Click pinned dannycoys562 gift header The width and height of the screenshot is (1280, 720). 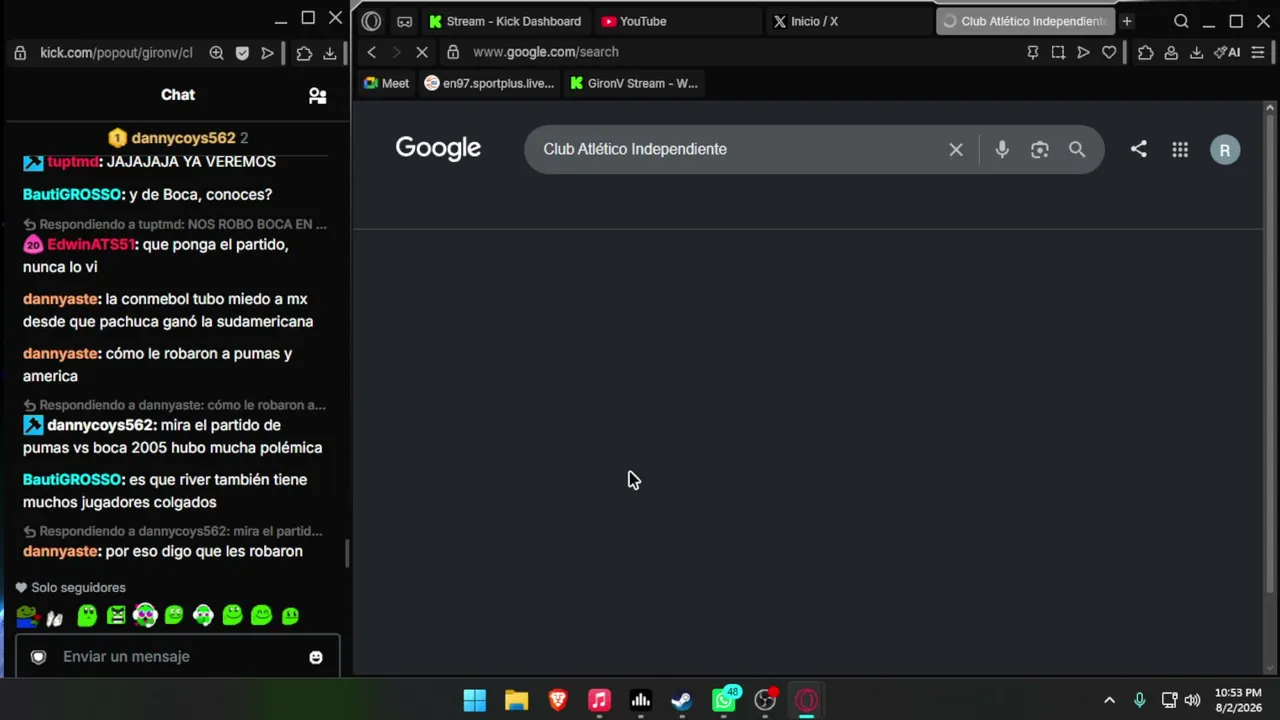tap(178, 138)
